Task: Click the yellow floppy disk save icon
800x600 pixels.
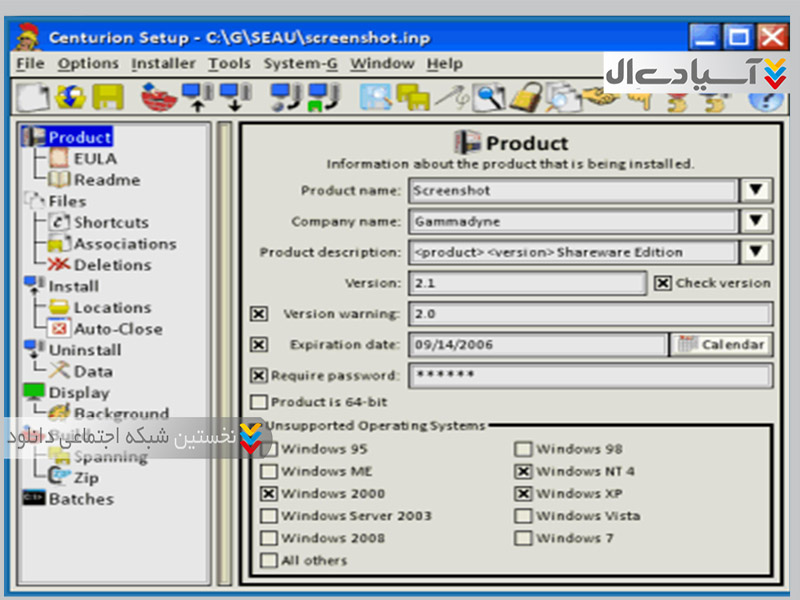Action: tap(107, 97)
